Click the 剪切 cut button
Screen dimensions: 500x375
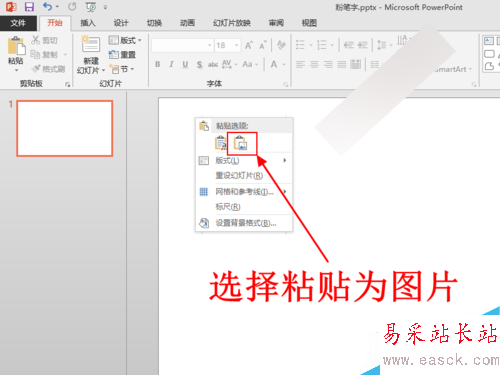tap(44, 40)
